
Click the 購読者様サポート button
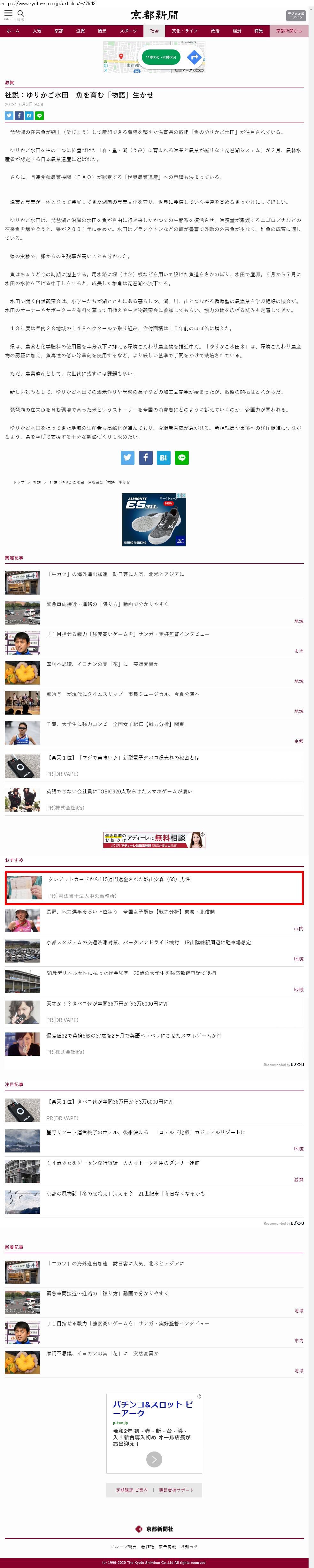(x=176, y=1490)
